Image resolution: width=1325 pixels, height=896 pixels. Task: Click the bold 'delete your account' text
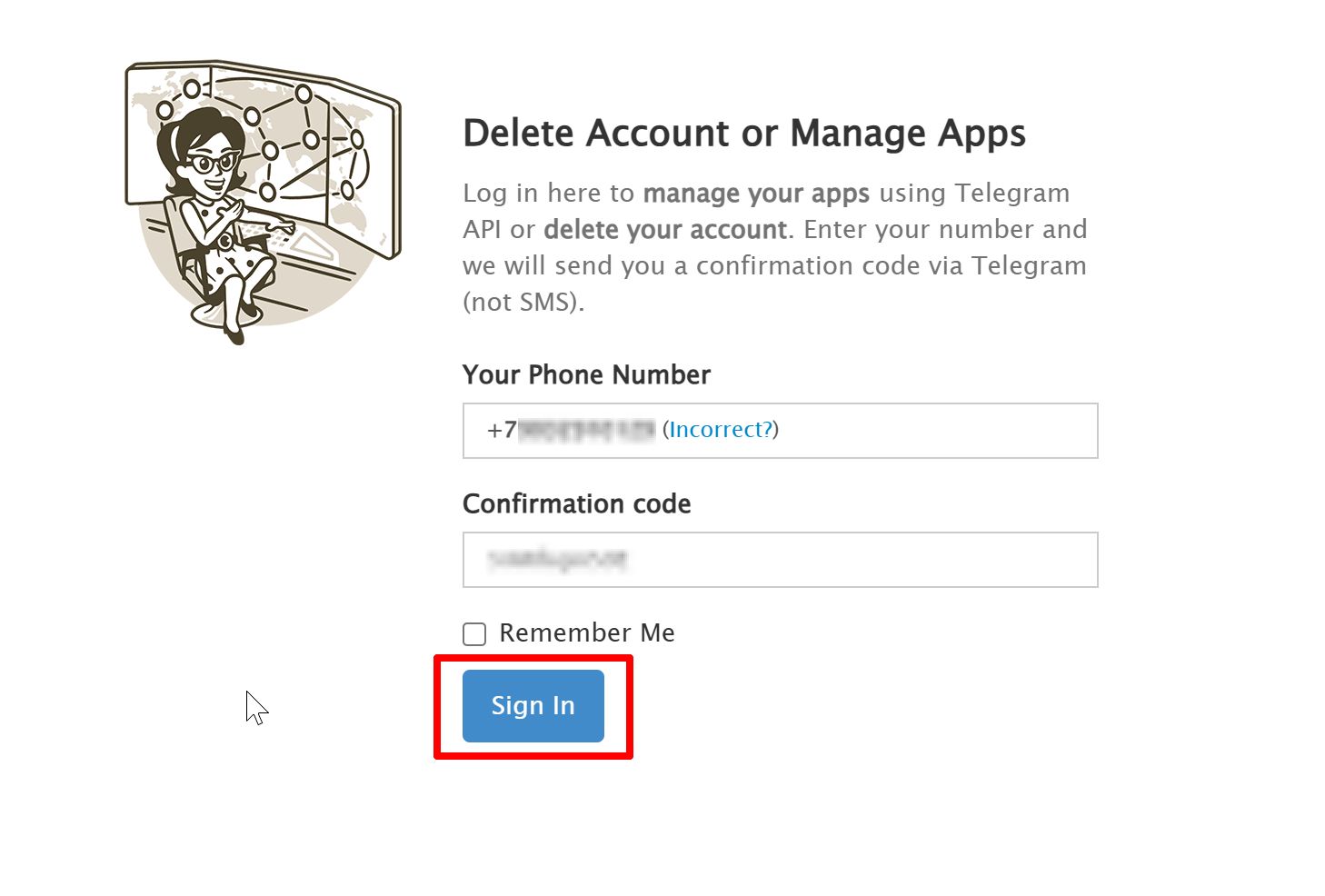click(664, 229)
